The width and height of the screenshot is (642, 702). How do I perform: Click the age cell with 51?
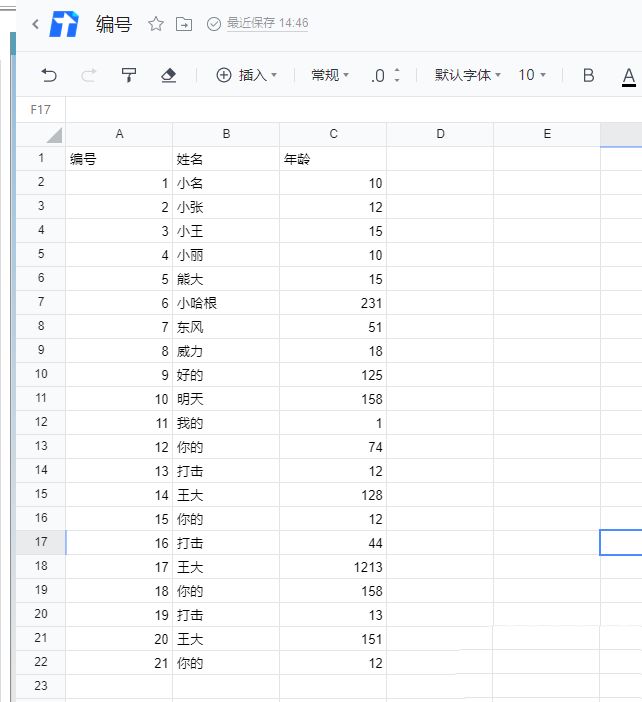tap(333, 327)
